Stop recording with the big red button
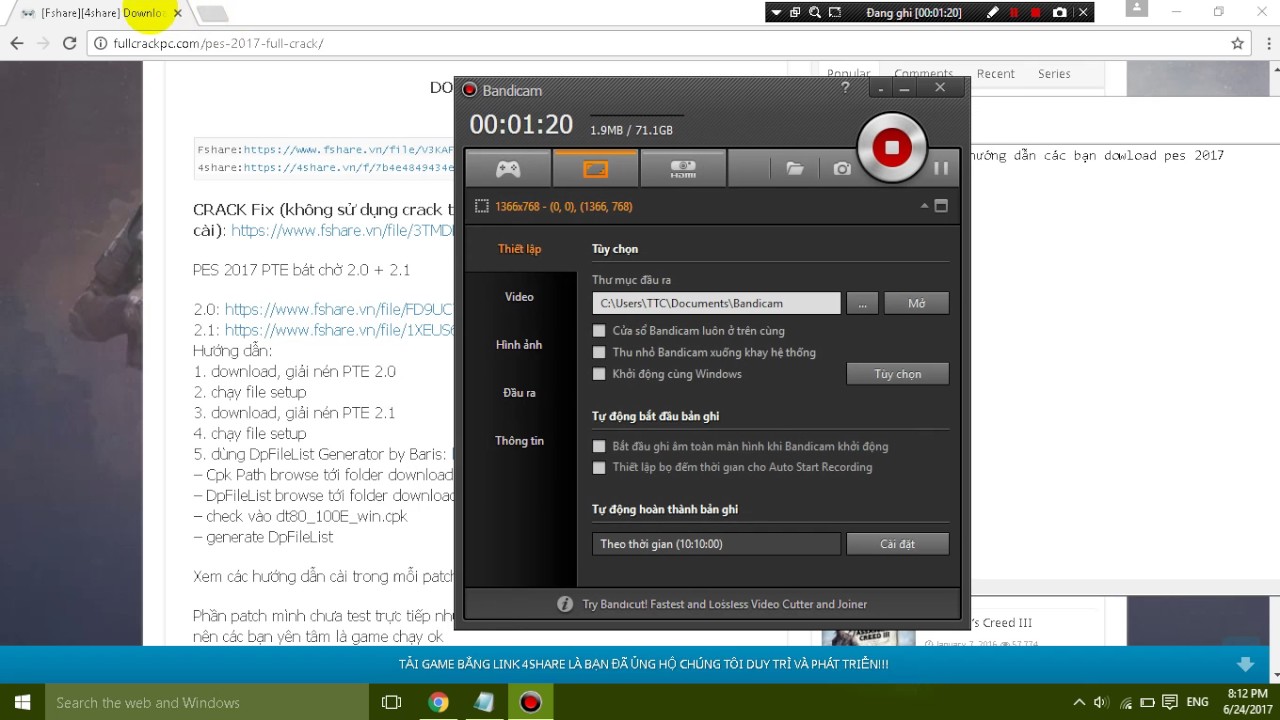This screenshot has width=1280, height=720. pyautogui.click(x=893, y=147)
